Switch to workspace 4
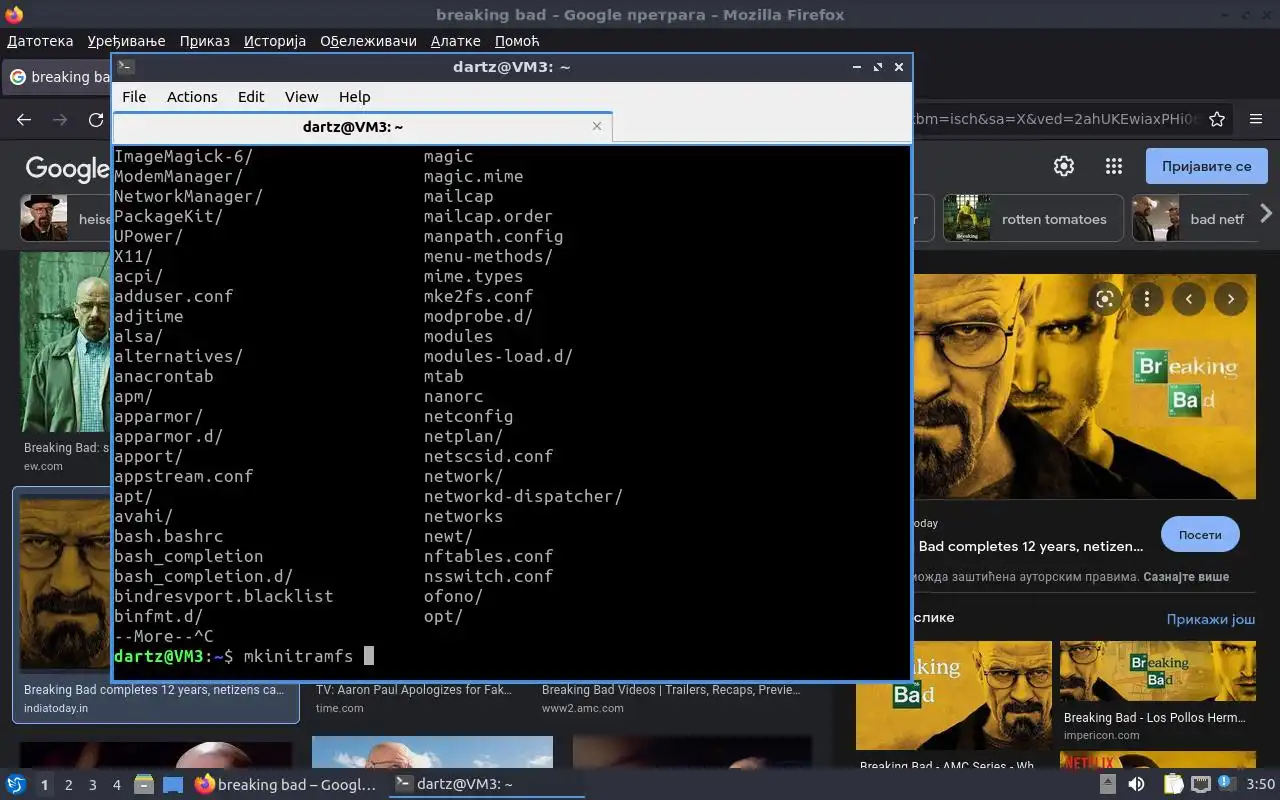 pyautogui.click(x=117, y=785)
